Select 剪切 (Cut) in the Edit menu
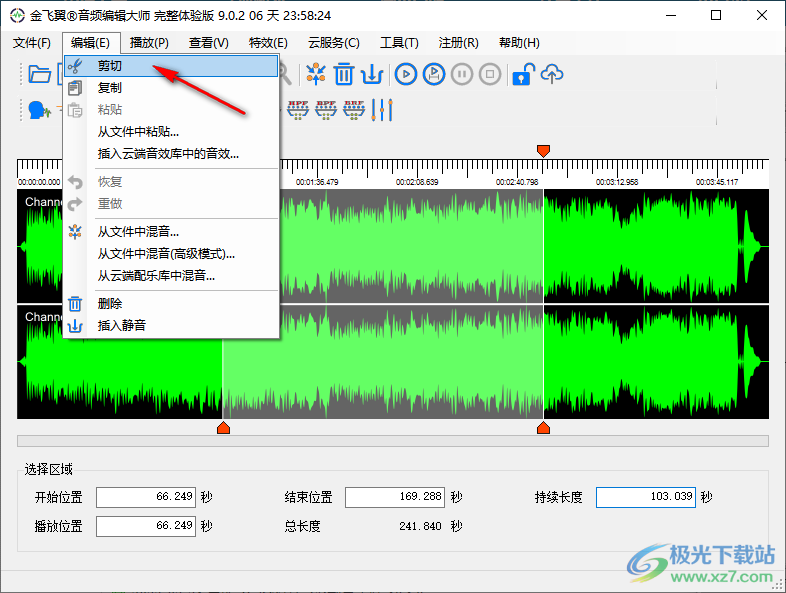Screen dimensions: 786x593 click(x=171, y=66)
